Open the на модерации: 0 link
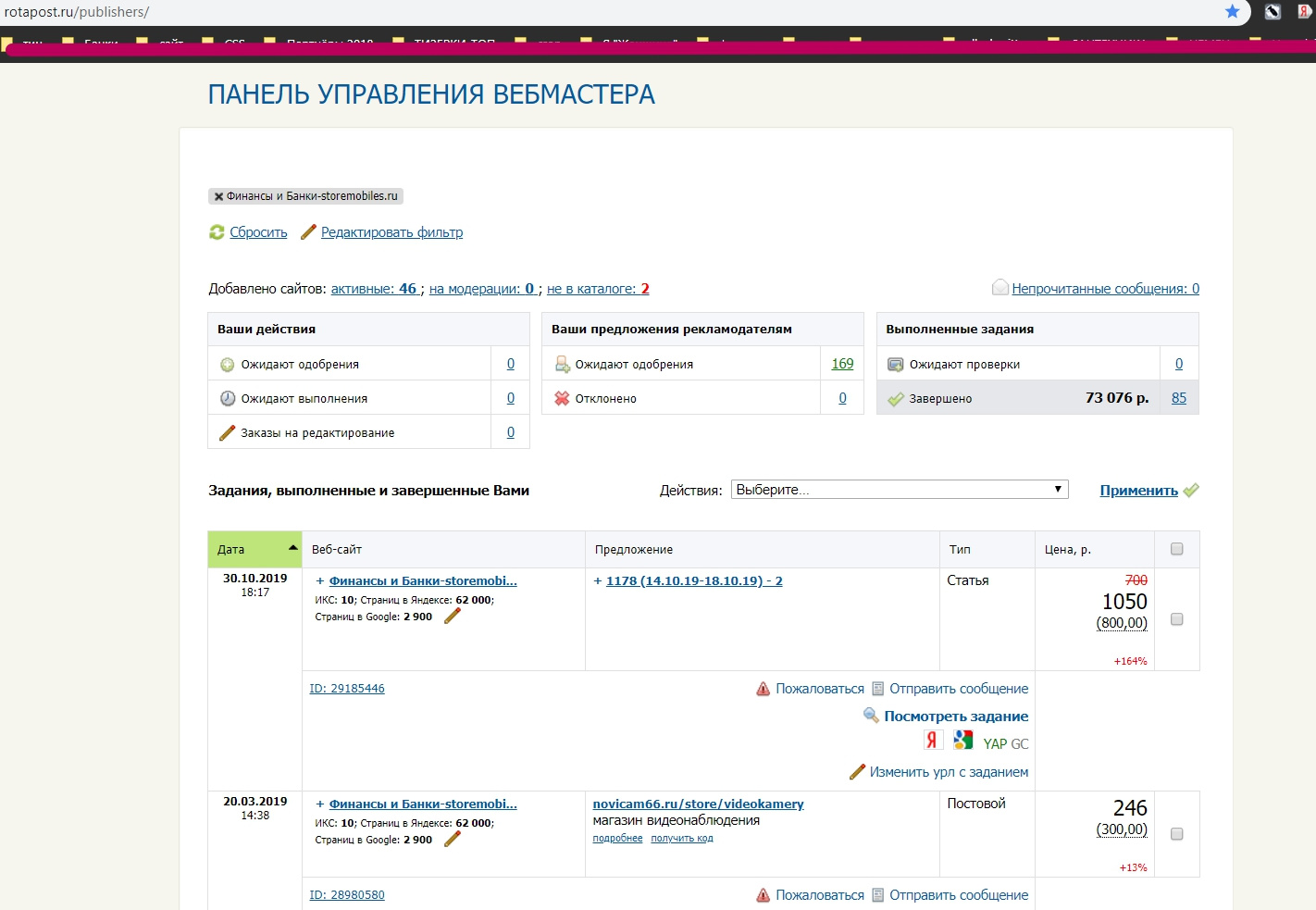The height and width of the screenshot is (910, 1316). 482,289
